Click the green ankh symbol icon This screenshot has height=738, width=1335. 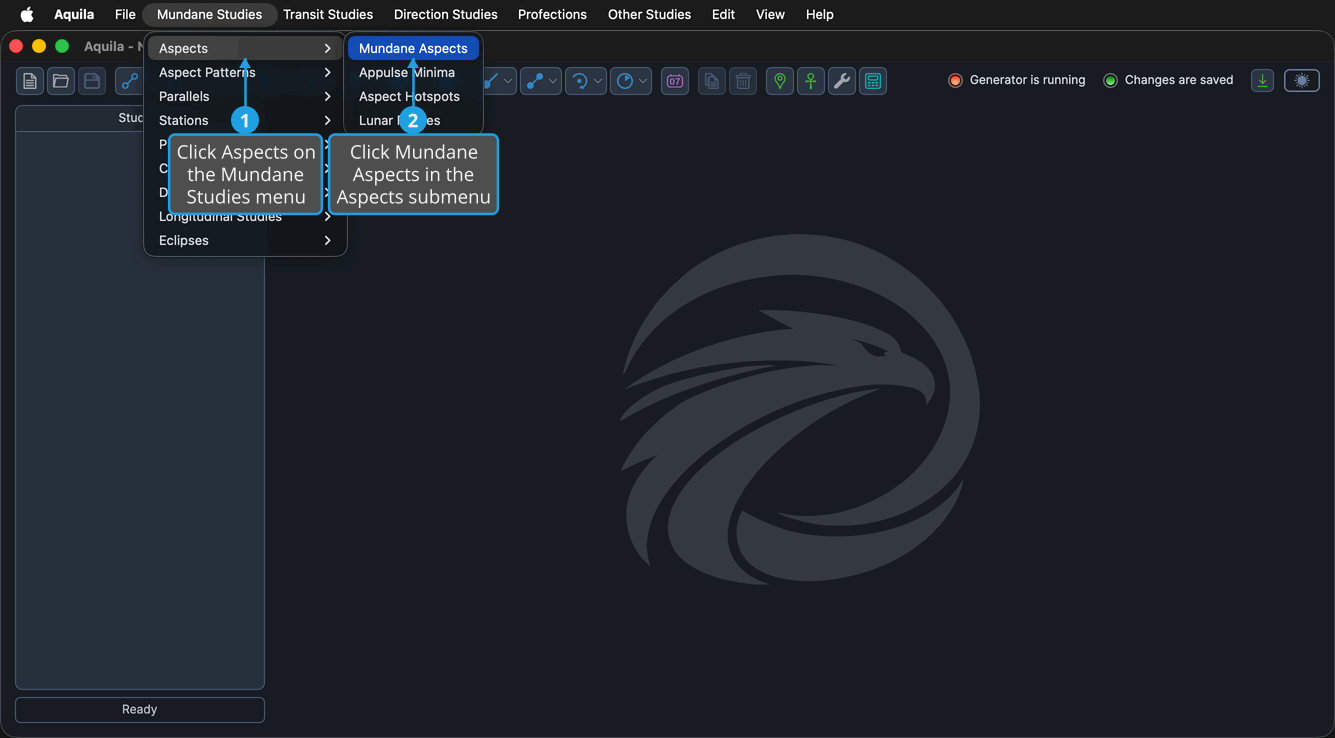(811, 81)
